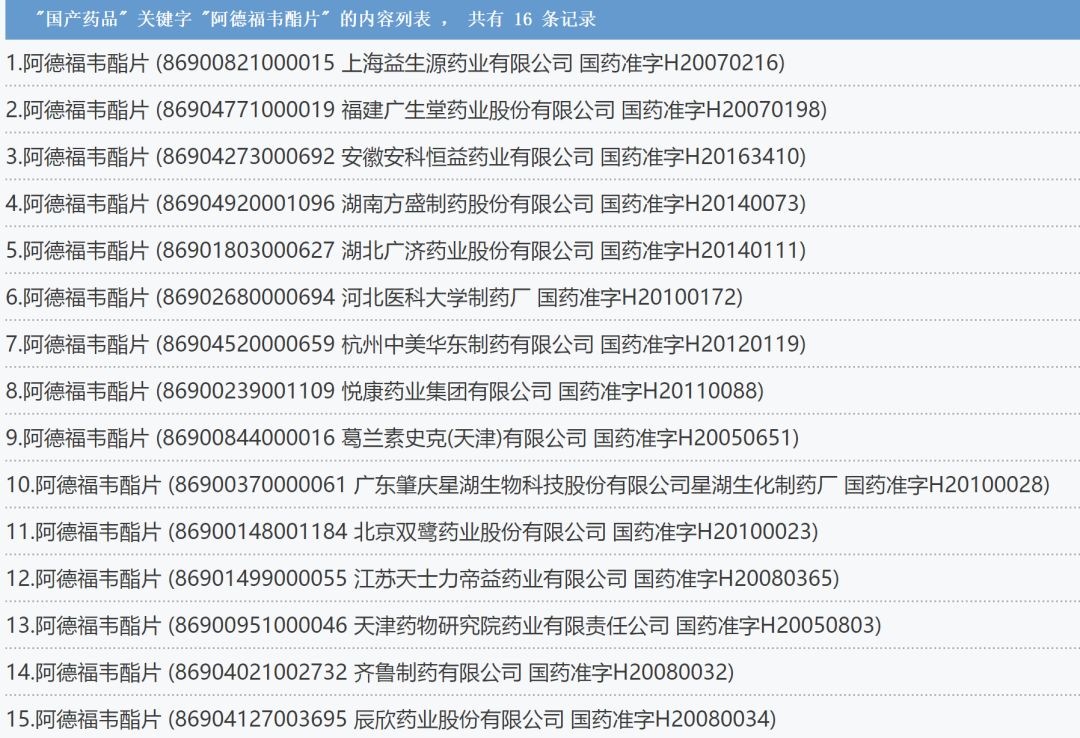The width and height of the screenshot is (1080, 738).
Task: View record 10 广东肇庆星湖生物科技
Action: click(528, 485)
